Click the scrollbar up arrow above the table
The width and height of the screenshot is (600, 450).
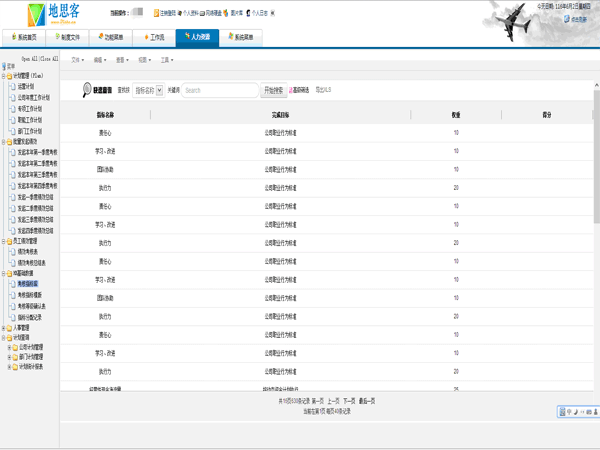point(597,85)
